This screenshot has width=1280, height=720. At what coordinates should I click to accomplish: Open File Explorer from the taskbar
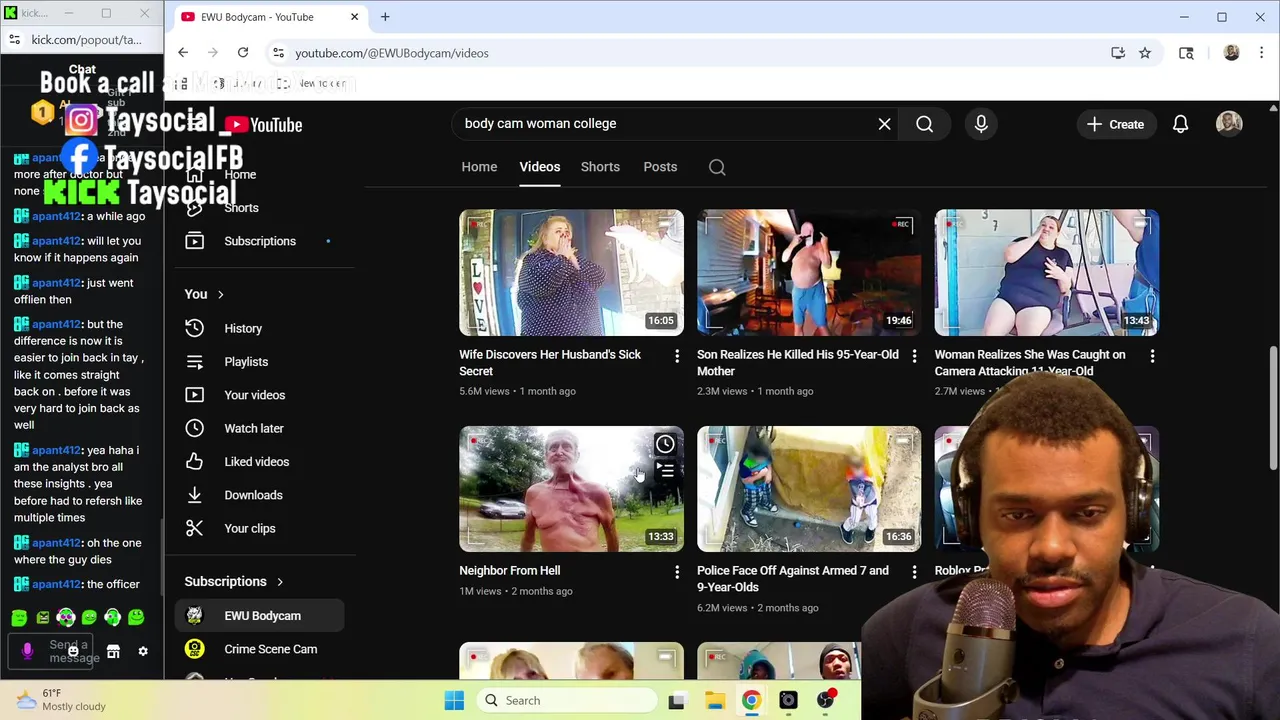pyautogui.click(x=714, y=701)
